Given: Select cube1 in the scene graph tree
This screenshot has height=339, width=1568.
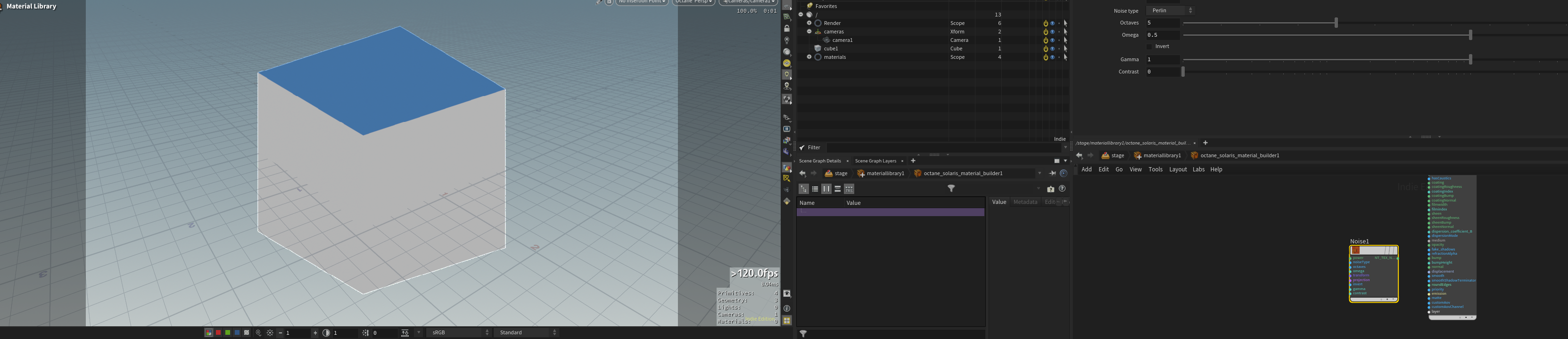Looking at the screenshot, I should [831, 48].
